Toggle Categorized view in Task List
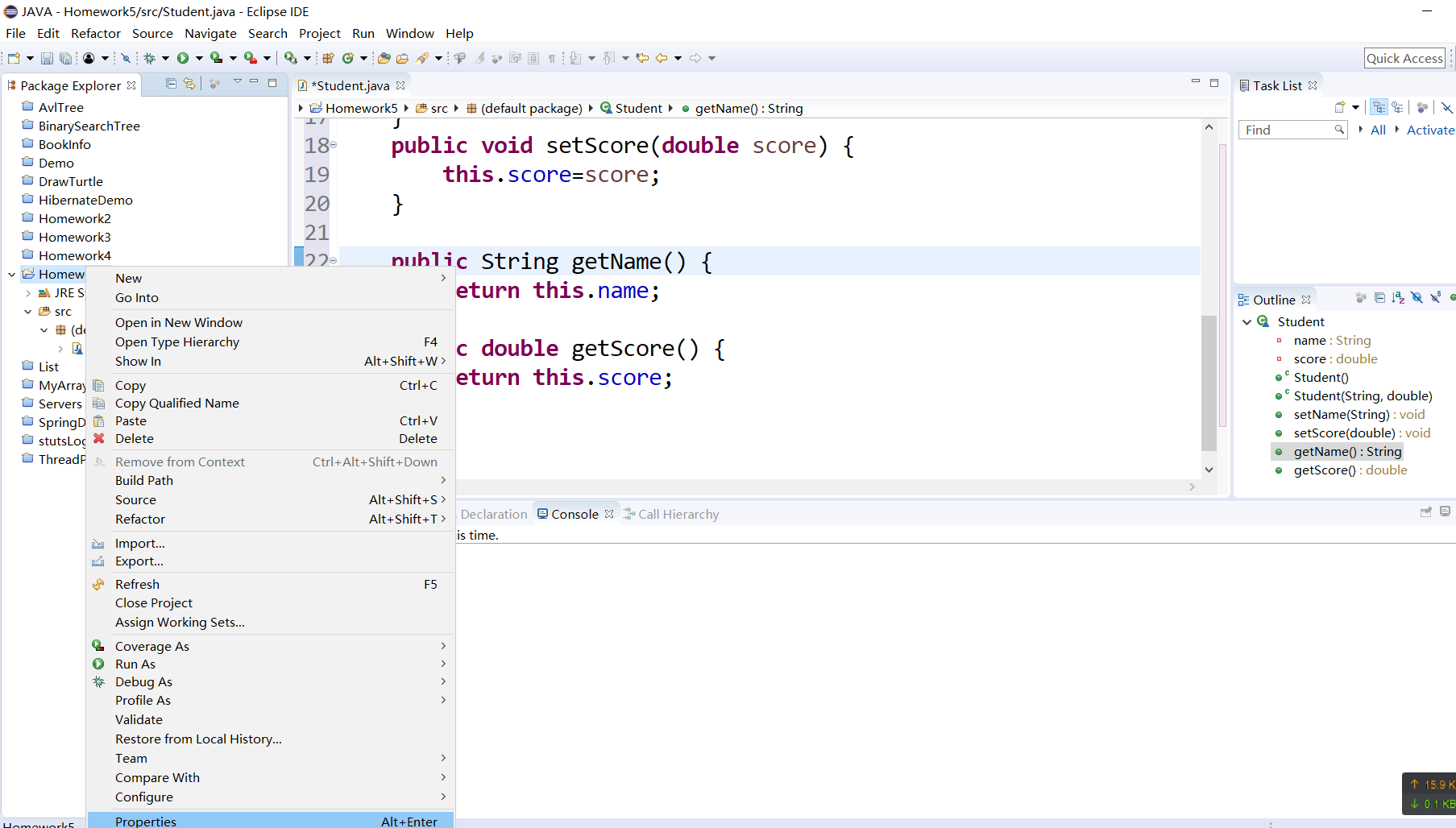Viewport: 1456px width, 828px height. [1379, 107]
